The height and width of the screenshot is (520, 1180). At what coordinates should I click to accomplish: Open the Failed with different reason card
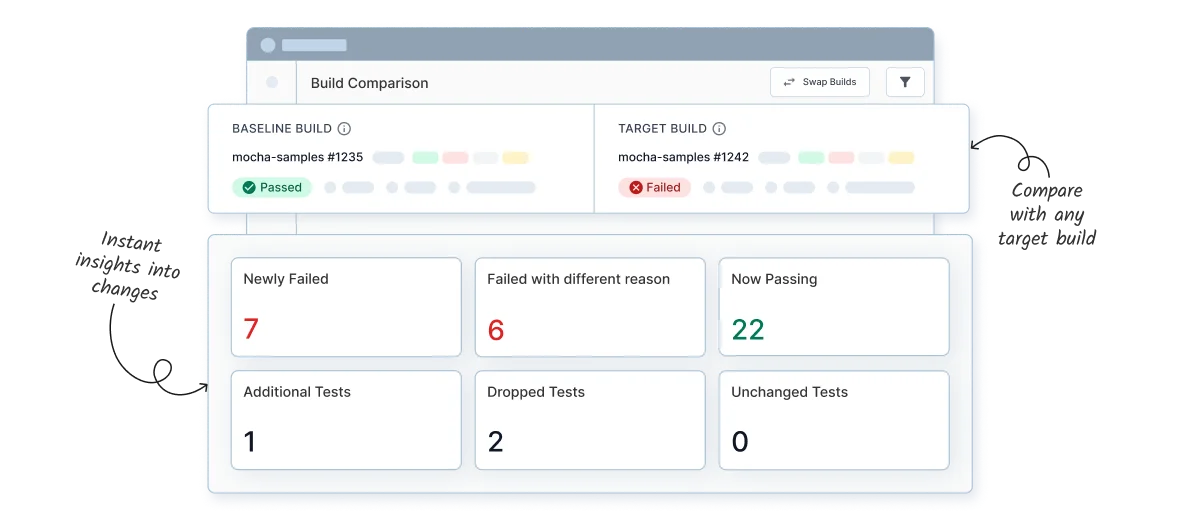[590, 307]
